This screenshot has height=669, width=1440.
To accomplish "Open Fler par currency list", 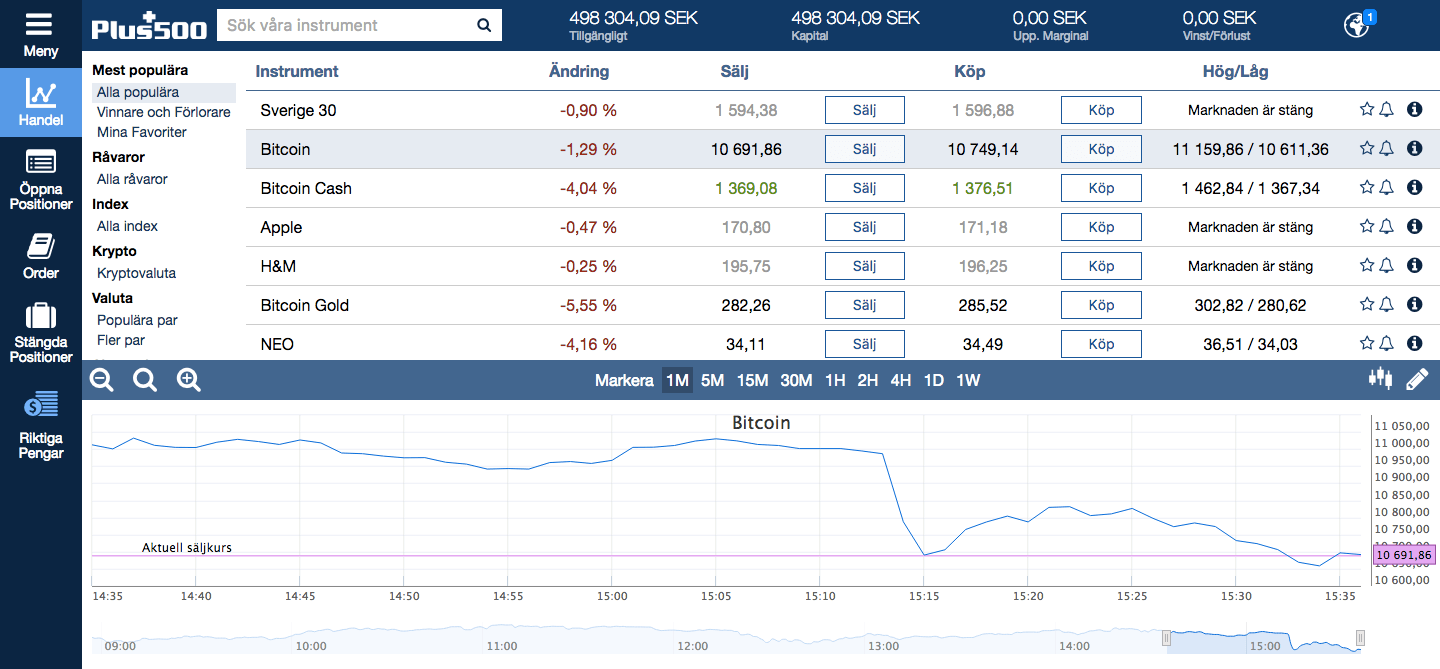I will point(121,340).
